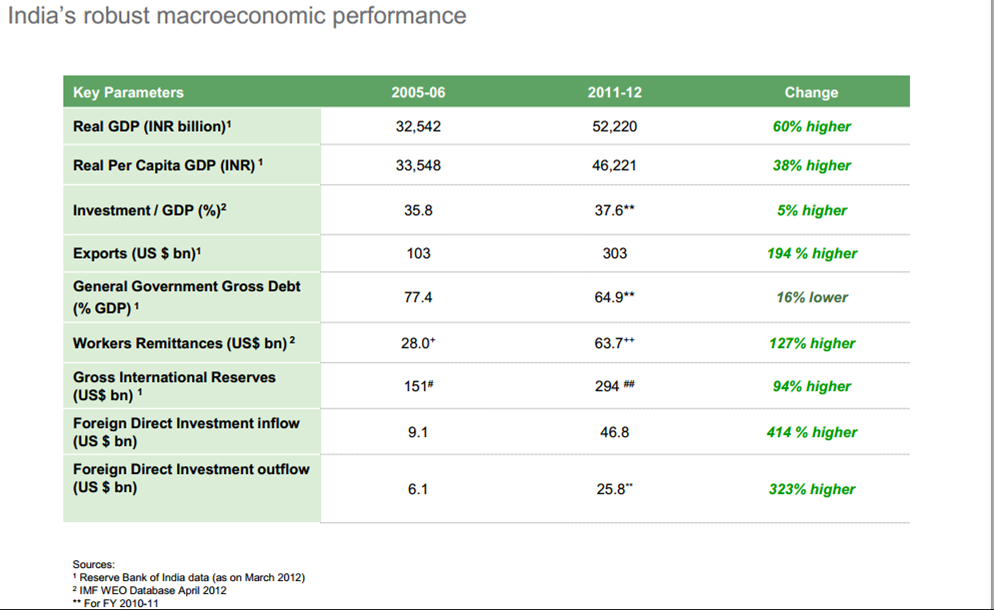
Task: Click "16% lower" change cell
Action: pos(811,297)
